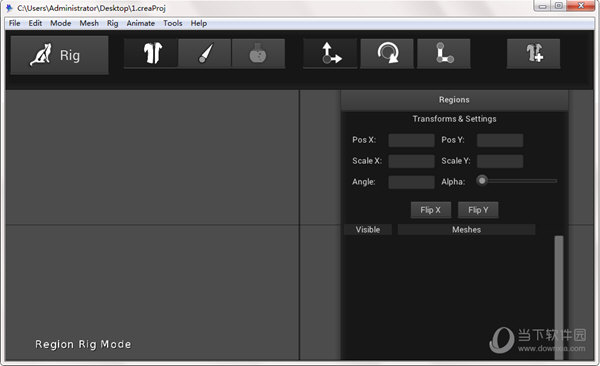Close the 1.creaProj window
This screenshot has height=366, width=600.
click(x=580, y=6)
